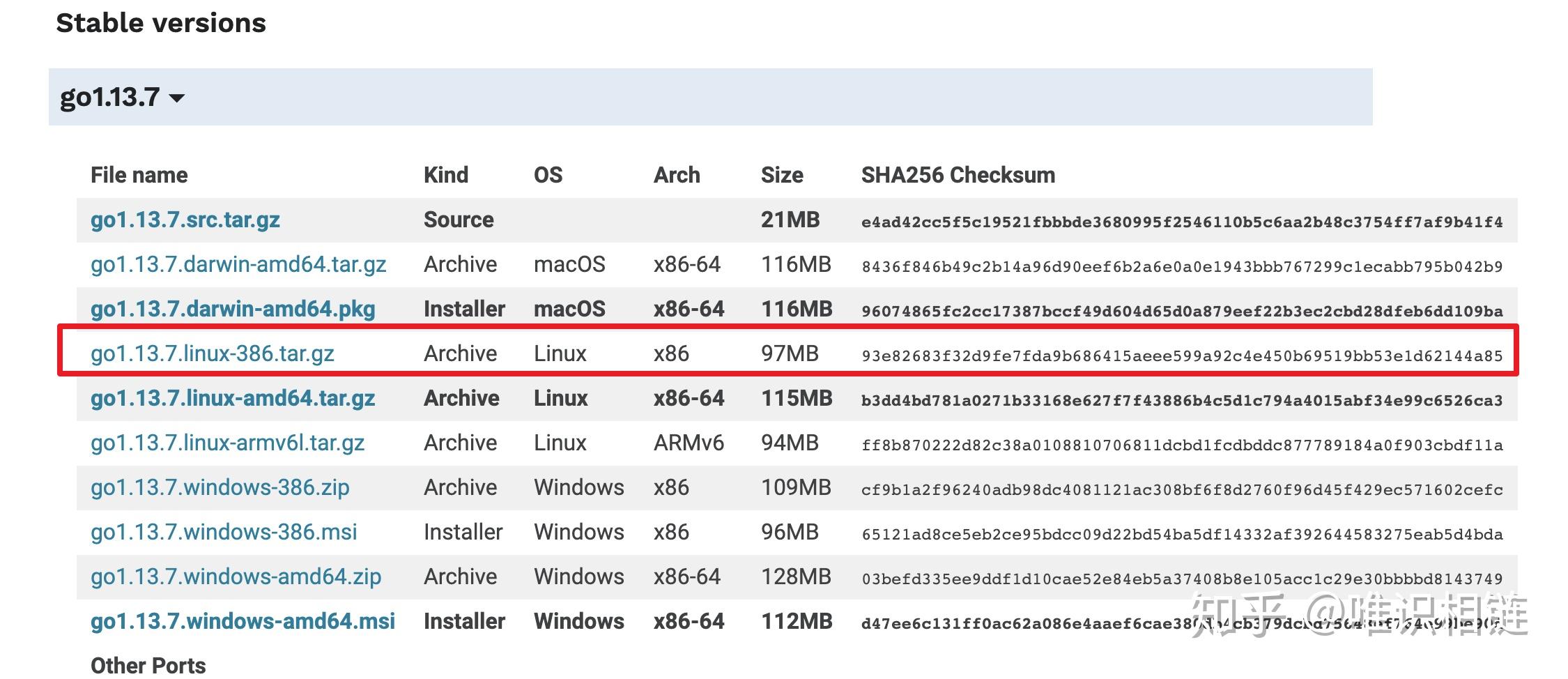Click the src.tar.gz checksum hash
The height and width of the screenshot is (679, 1568).
pos(1182,222)
